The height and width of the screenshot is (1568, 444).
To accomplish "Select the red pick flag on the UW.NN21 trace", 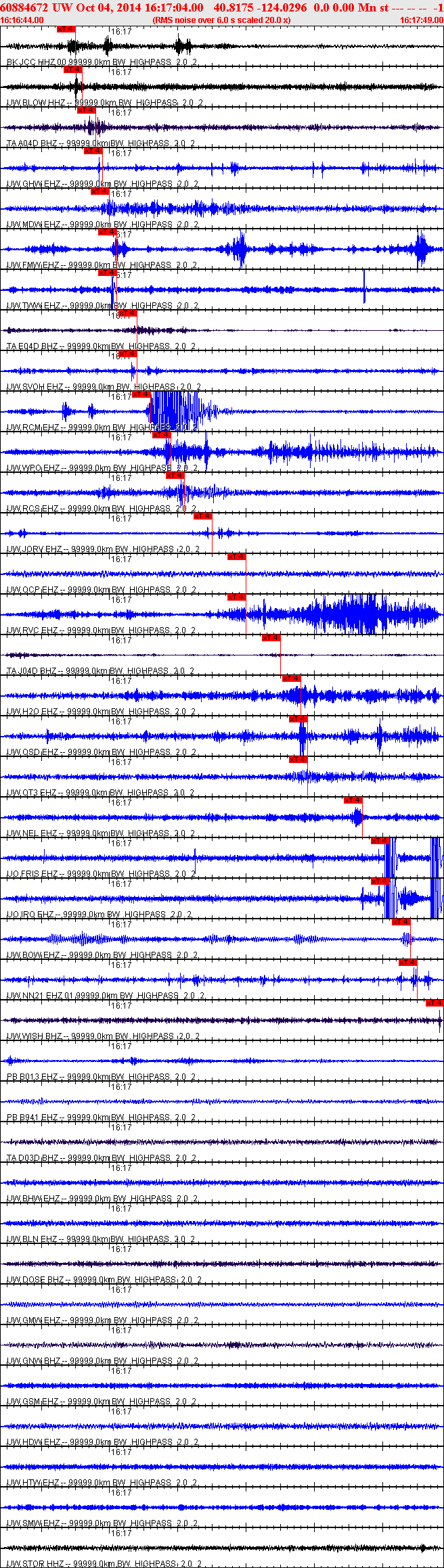I will (407, 963).
